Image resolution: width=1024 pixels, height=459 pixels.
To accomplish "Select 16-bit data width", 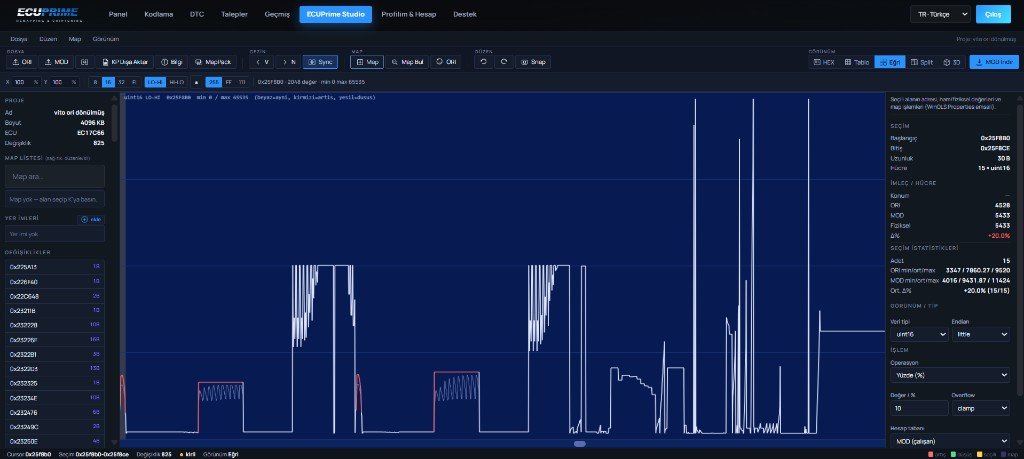I will coord(108,82).
